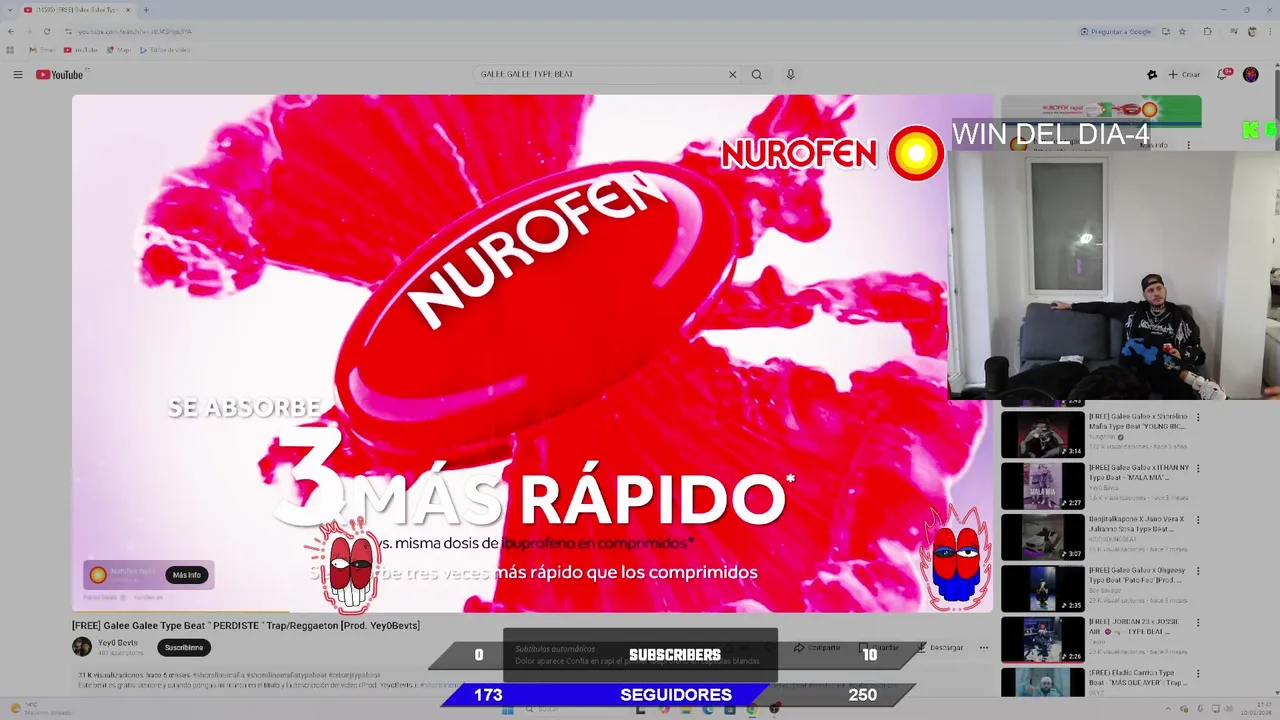Viewport: 1280px width, 720px height.
Task: Open options for the Oliqeesy type beat
Action: click(x=1198, y=572)
